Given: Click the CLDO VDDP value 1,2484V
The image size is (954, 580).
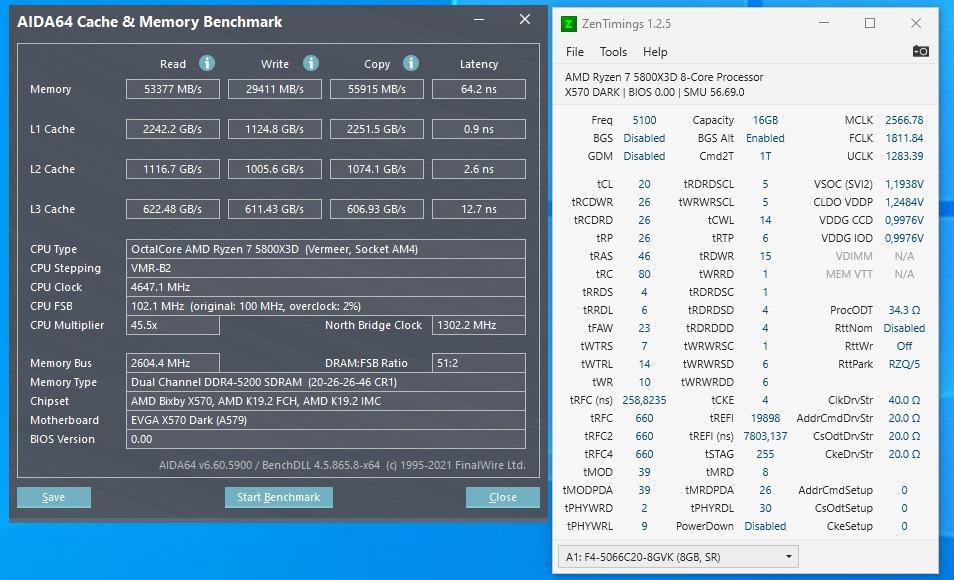Looking at the screenshot, I should coord(904,202).
